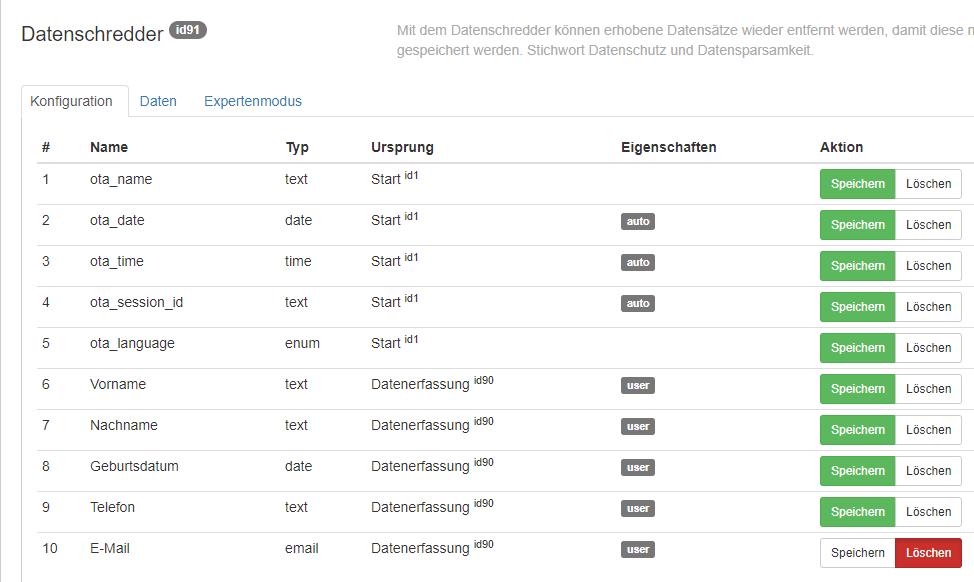Click the user badge in Vorname row
Viewport: 974px width, 582px height.
pyautogui.click(x=637, y=386)
